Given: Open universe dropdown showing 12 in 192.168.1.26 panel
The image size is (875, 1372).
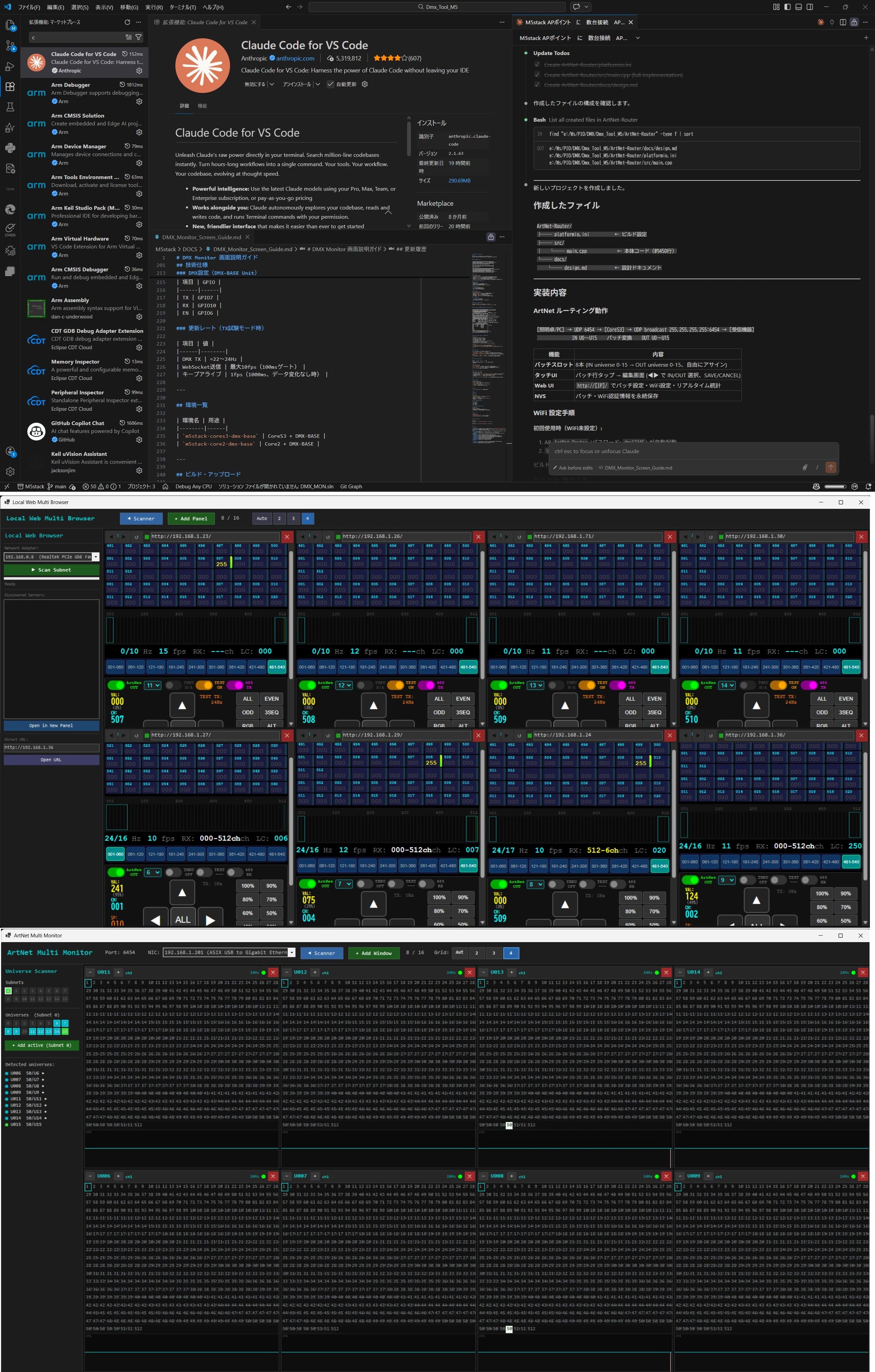Looking at the screenshot, I should 344,685.
